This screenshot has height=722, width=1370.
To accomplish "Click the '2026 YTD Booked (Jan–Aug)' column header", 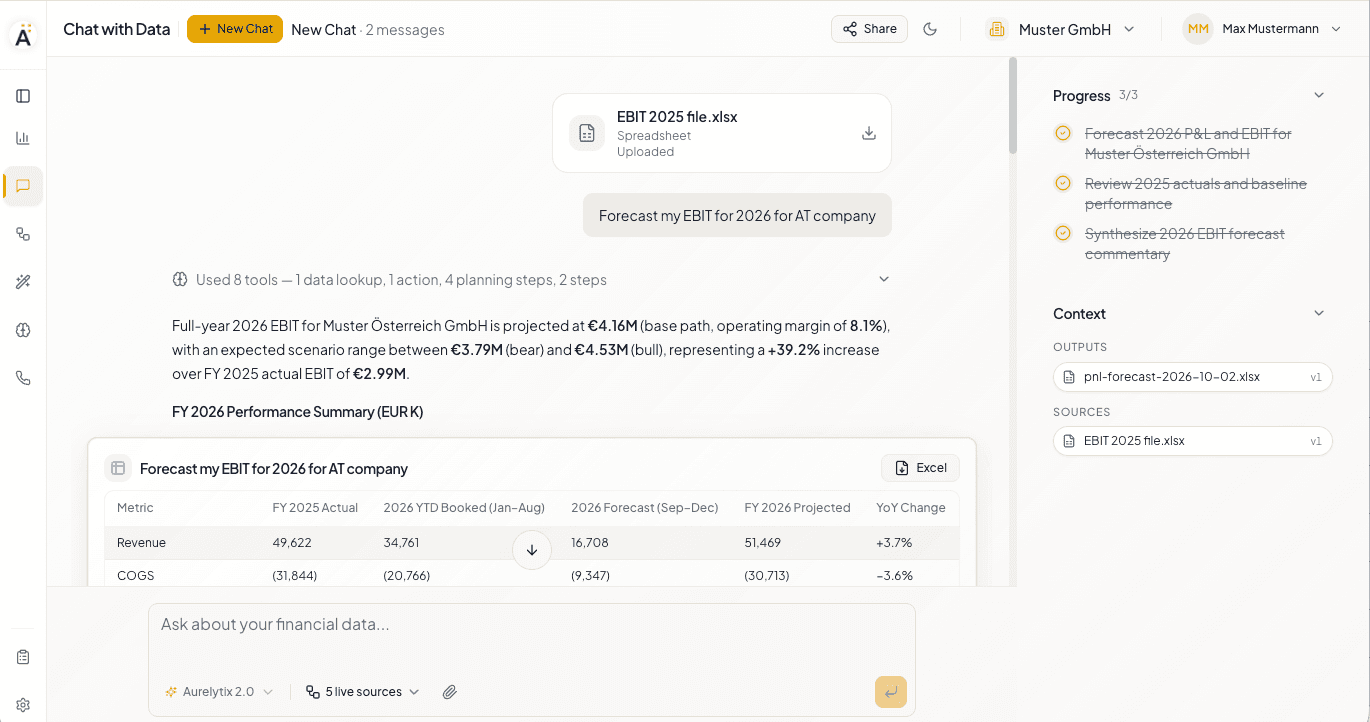I will pyautogui.click(x=463, y=508).
